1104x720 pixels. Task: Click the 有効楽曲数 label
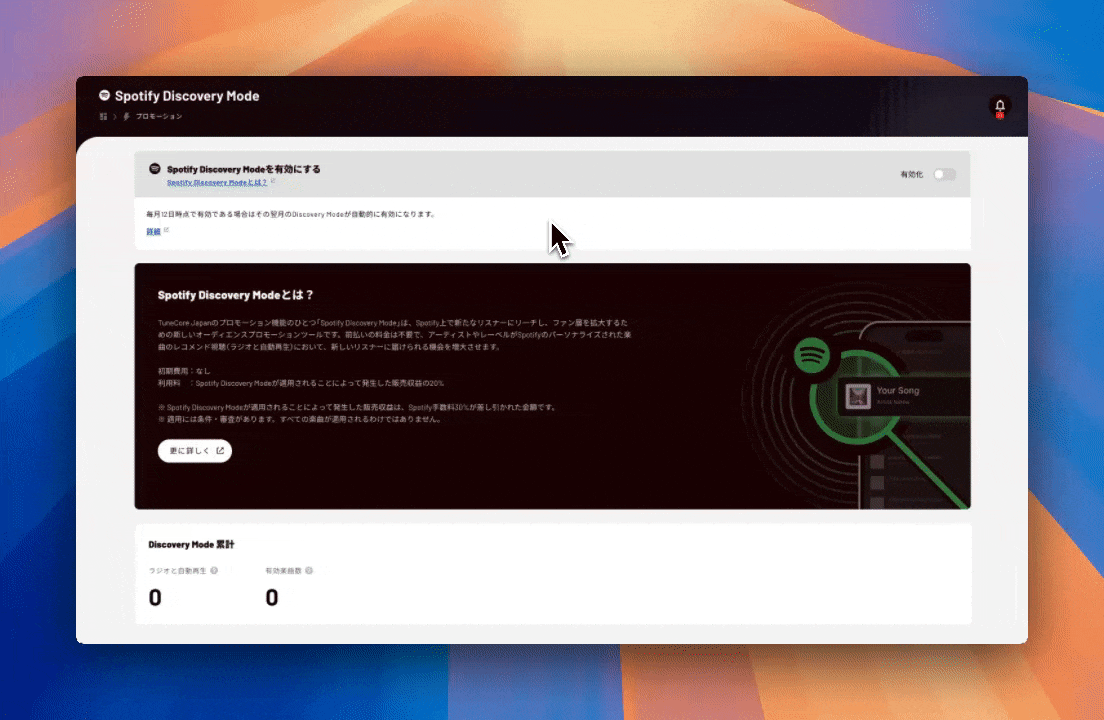[283, 571]
